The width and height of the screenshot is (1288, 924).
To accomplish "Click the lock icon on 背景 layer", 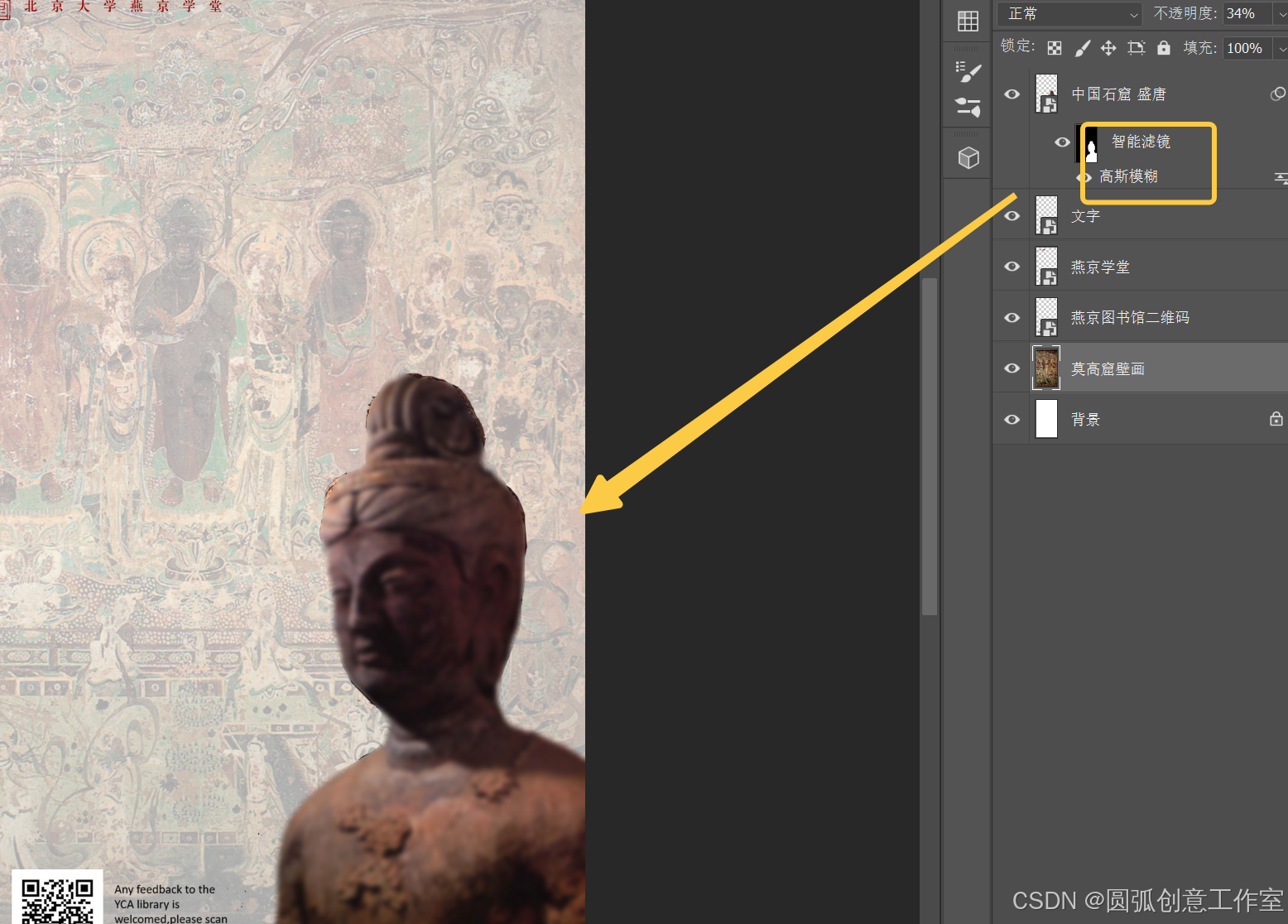I will click(x=1276, y=419).
